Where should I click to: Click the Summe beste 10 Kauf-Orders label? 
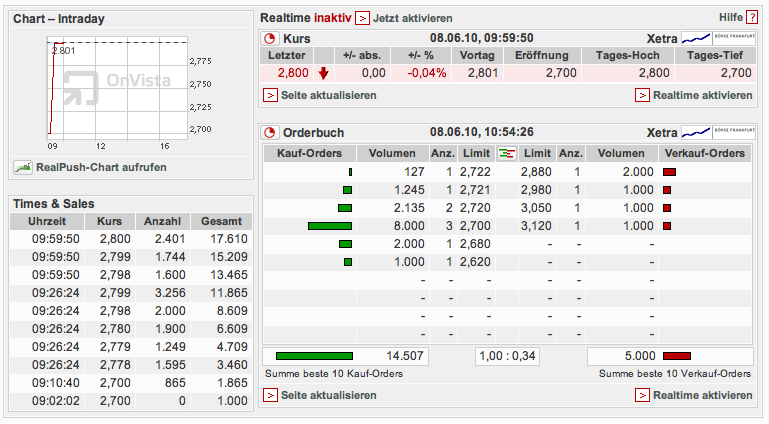(x=334, y=374)
